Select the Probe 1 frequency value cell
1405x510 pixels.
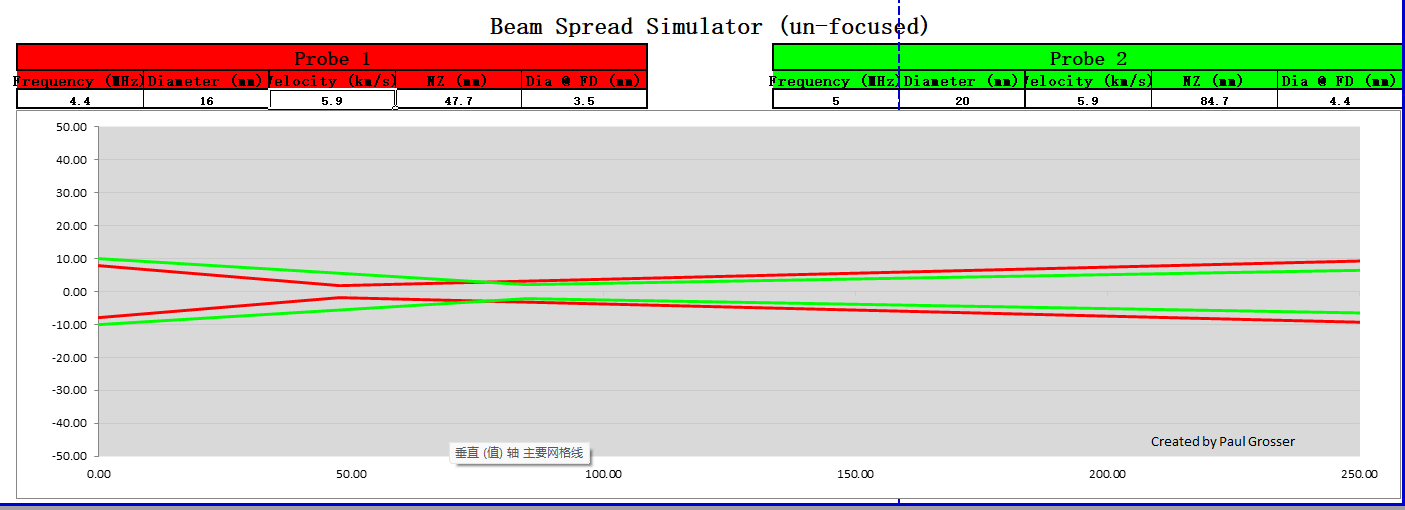80,100
